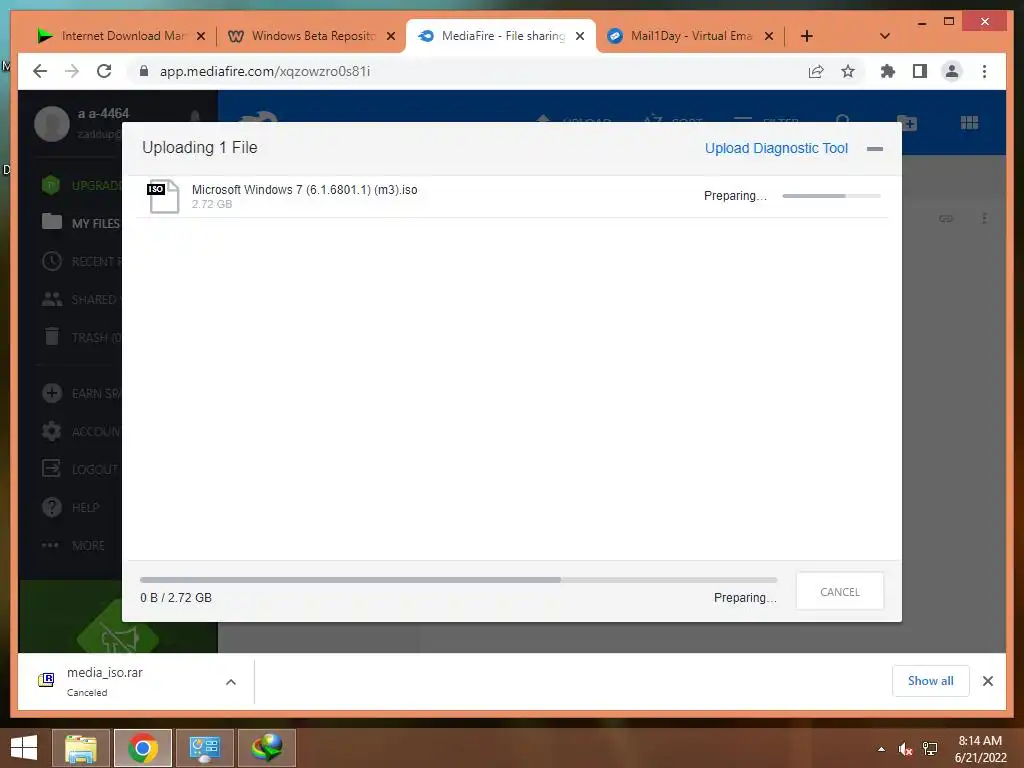Screen dimensions: 1024x768
Task: Expand the tab search dropdown arrow
Action: point(885,36)
